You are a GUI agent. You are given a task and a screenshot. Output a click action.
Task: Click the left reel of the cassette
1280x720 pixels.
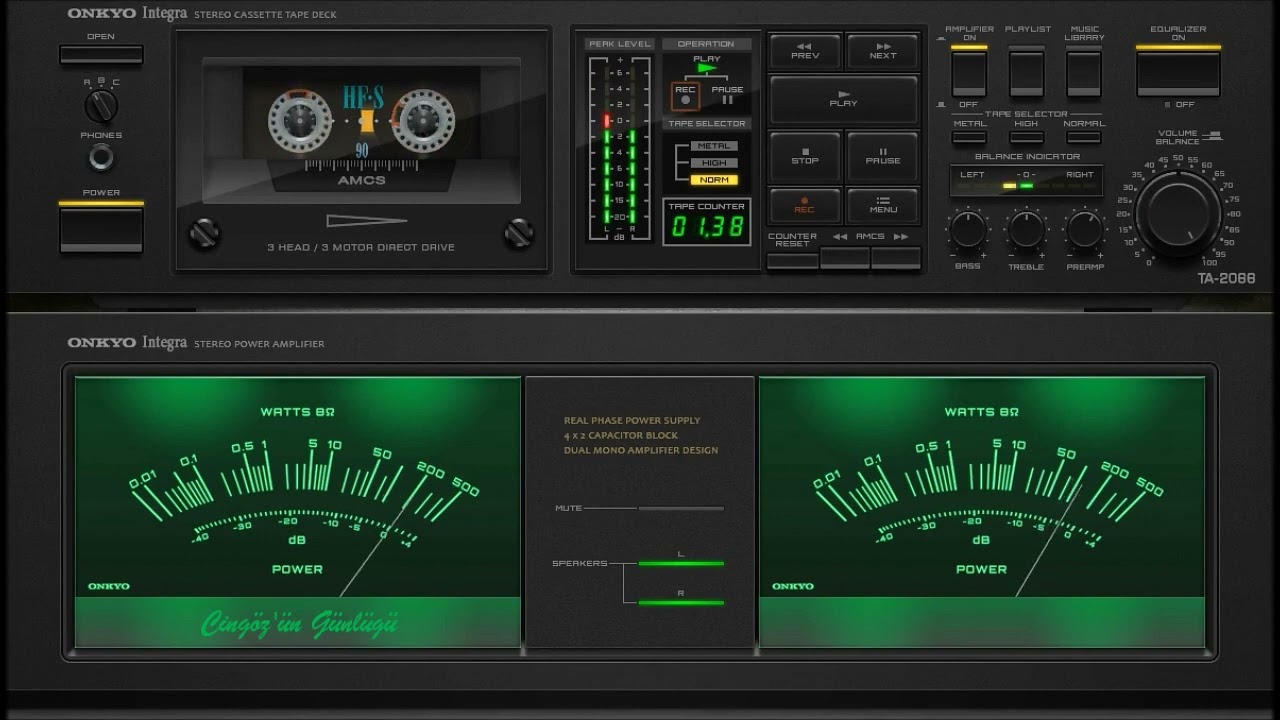point(300,119)
